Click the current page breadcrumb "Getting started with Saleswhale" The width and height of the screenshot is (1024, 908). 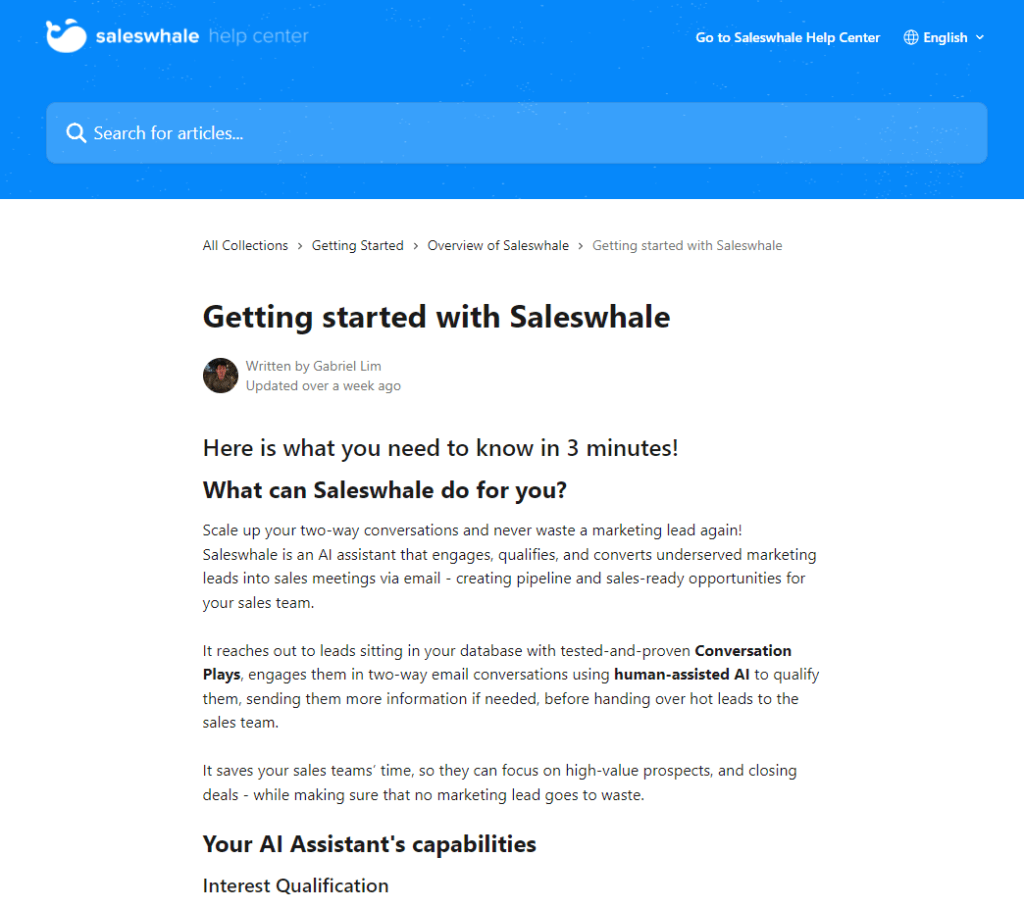tap(687, 245)
